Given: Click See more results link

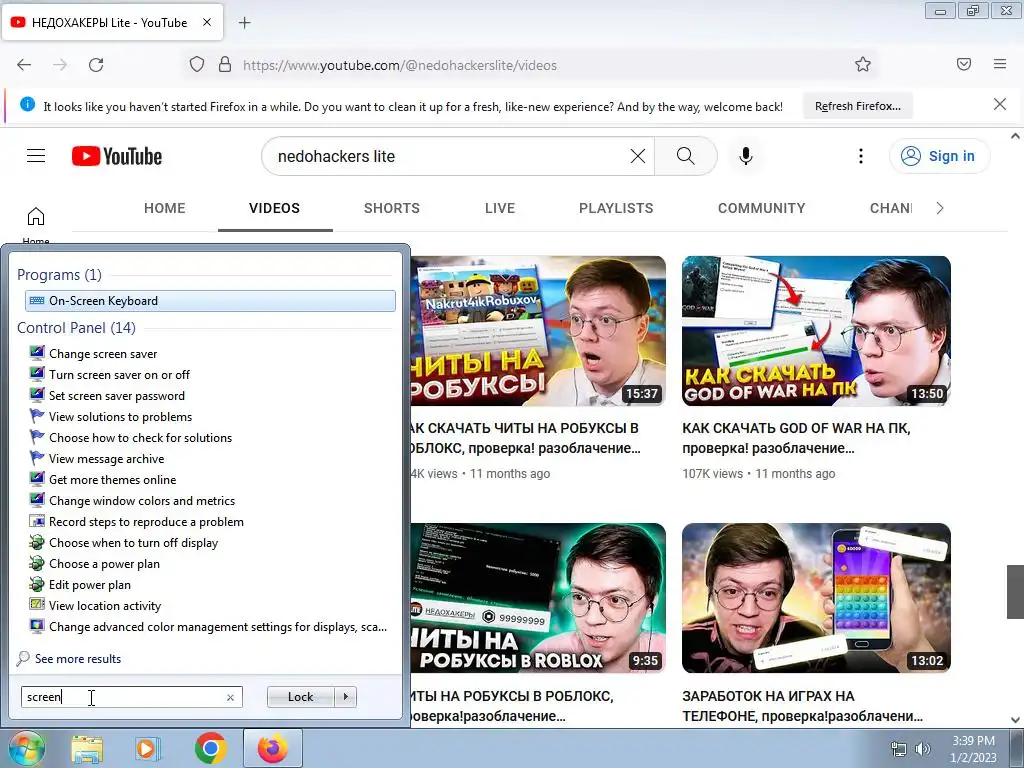Looking at the screenshot, I should click(x=78, y=659).
